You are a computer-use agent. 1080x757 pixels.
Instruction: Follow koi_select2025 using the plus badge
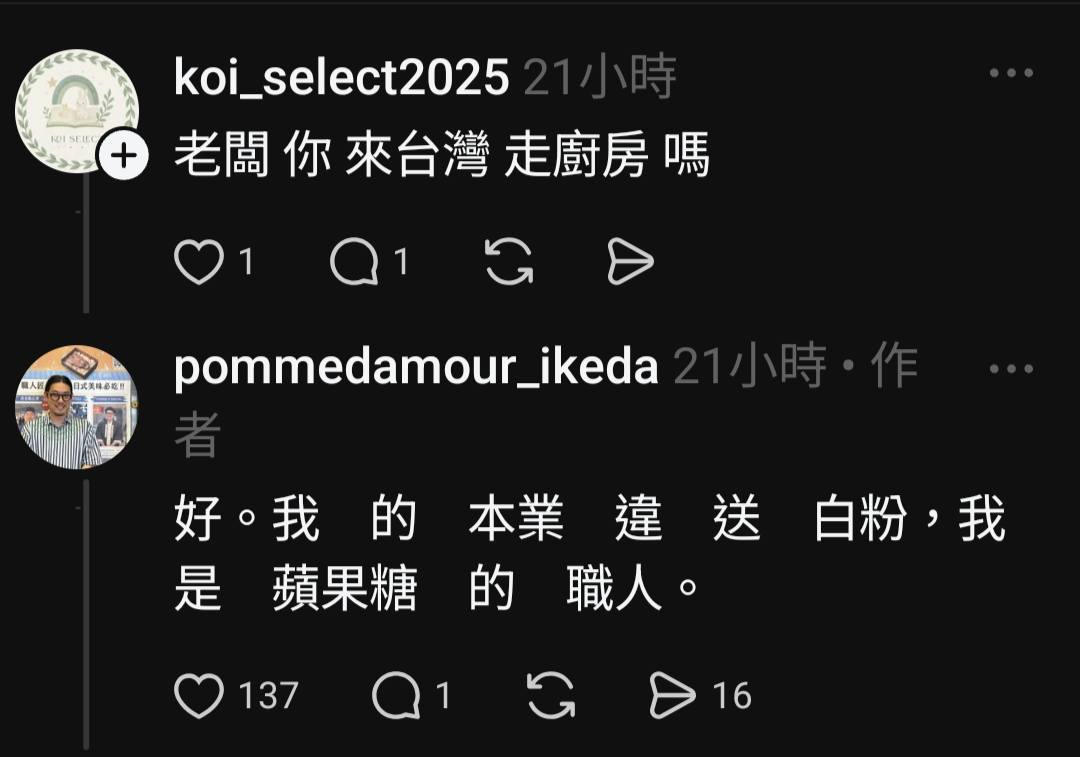pos(124,156)
